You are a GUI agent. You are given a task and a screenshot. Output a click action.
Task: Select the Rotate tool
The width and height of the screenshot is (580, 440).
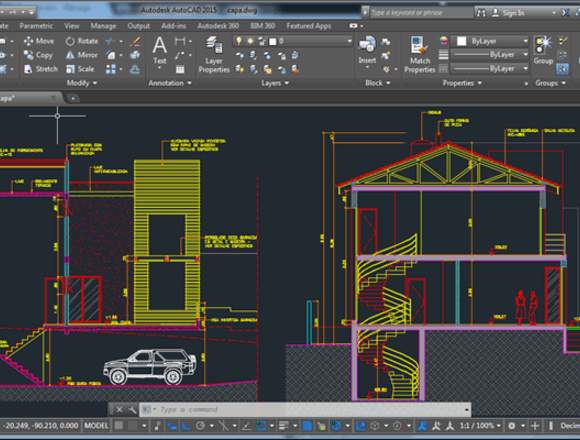pos(81,41)
